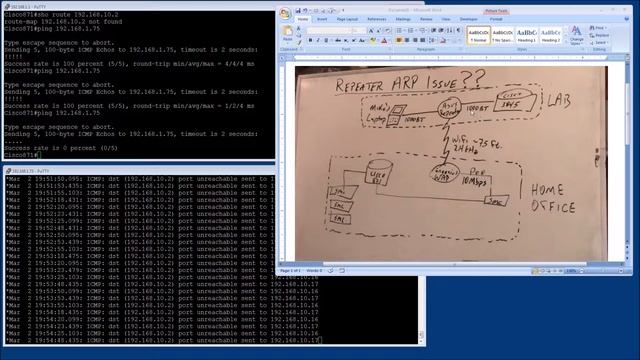640x360 pixels.
Task: Toggle Subscript formatting
Action: coord(346,40)
